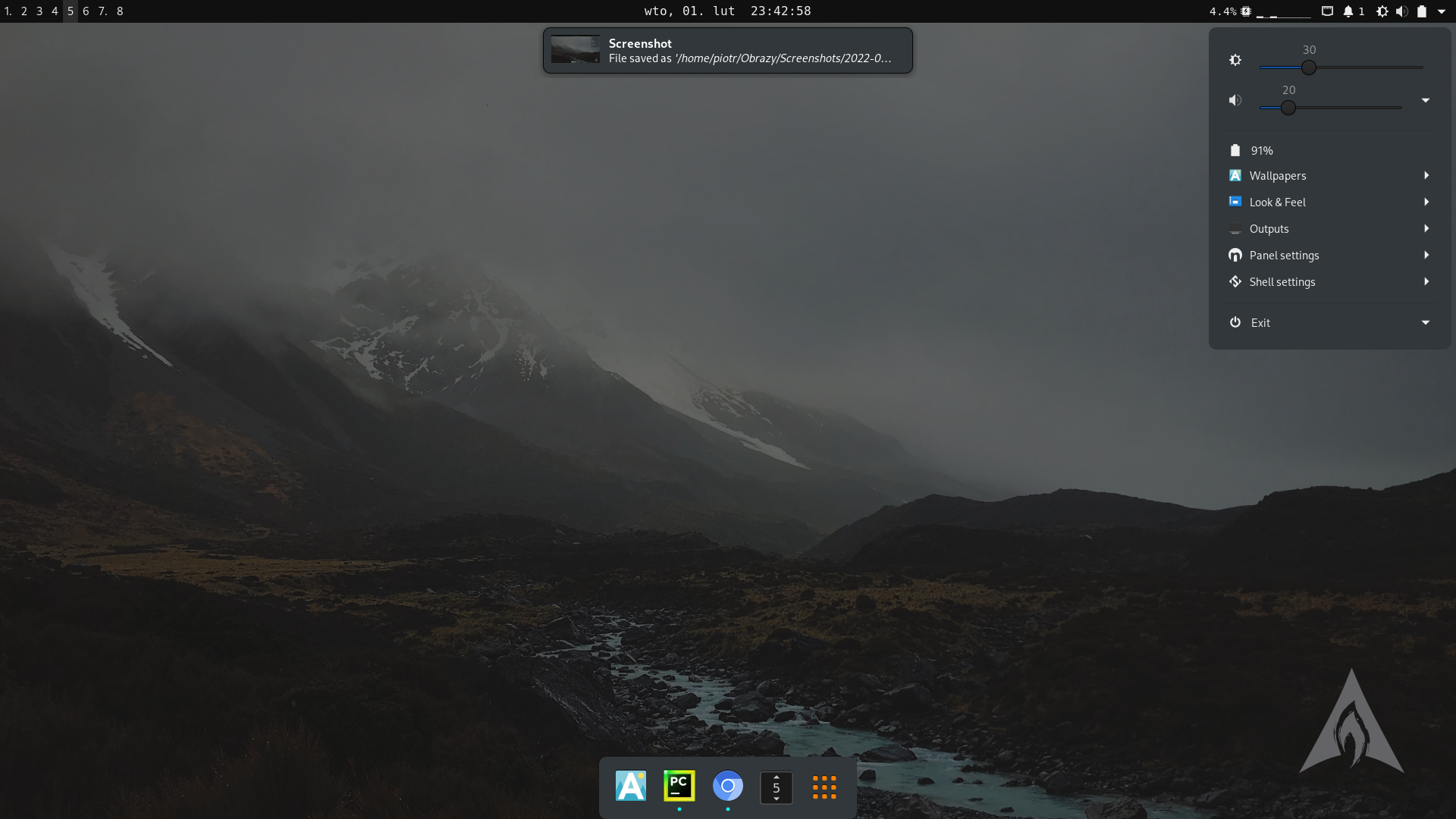This screenshot has height=819, width=1456.
Task: Click the ethernet network icon in the panel
Action: pos(1327,11)
